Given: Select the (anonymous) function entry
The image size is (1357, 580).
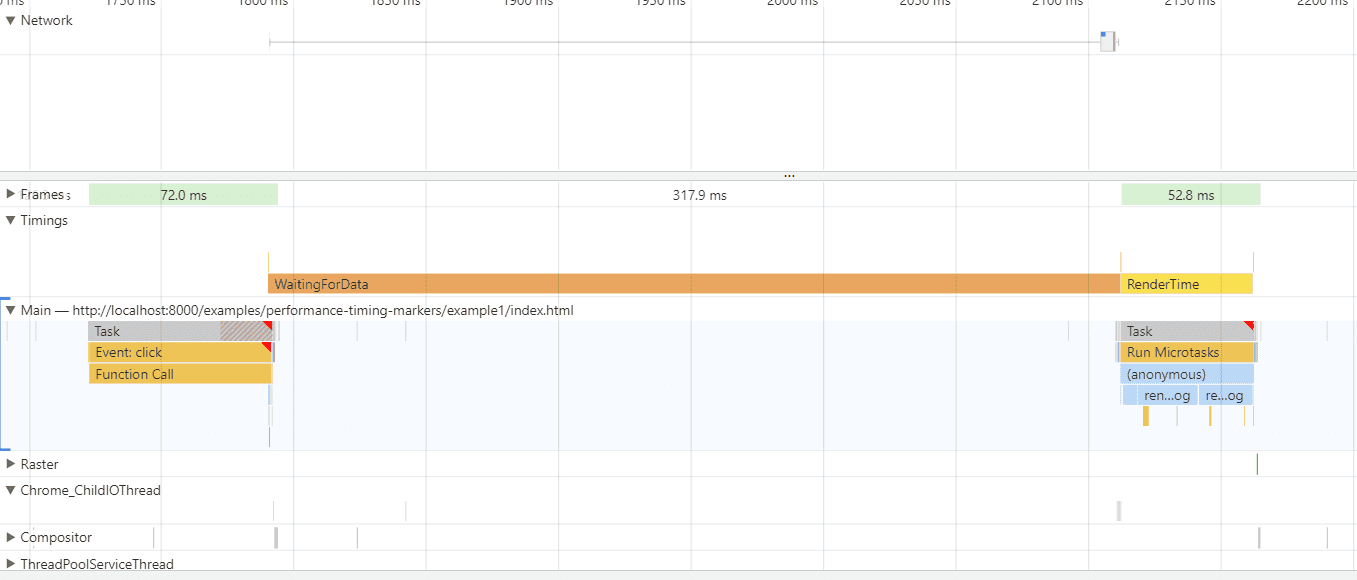Looking at the screenshot, I should [x=1186, y=374].
